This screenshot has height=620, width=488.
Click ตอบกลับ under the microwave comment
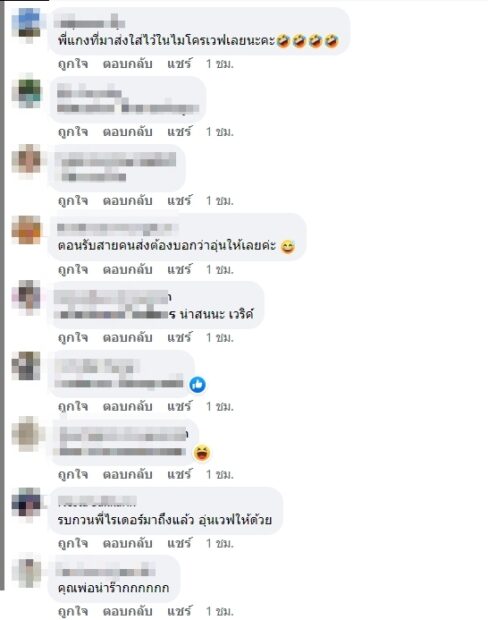127,64
